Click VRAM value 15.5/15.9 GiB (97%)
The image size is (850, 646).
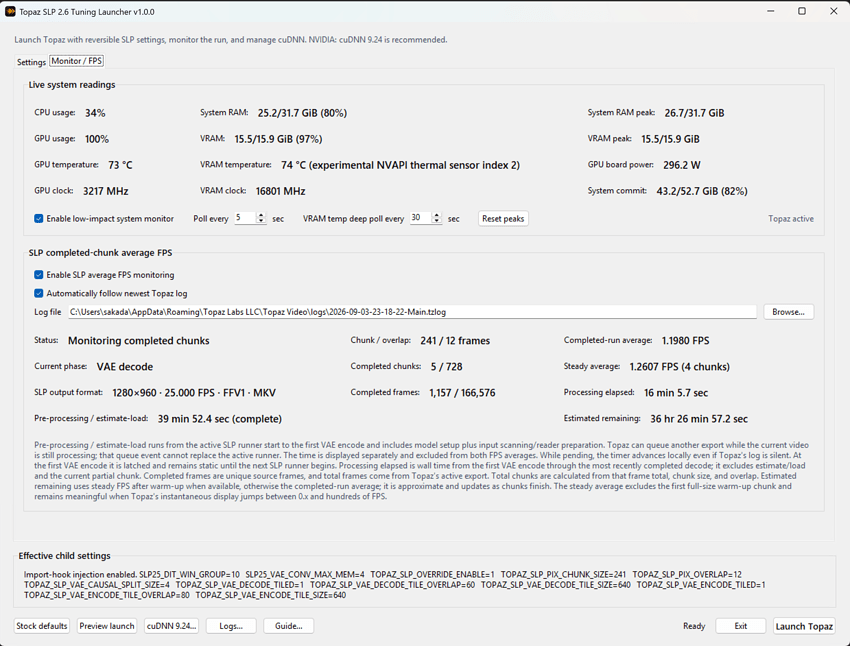pyautogui.click(x=278, y=139)
